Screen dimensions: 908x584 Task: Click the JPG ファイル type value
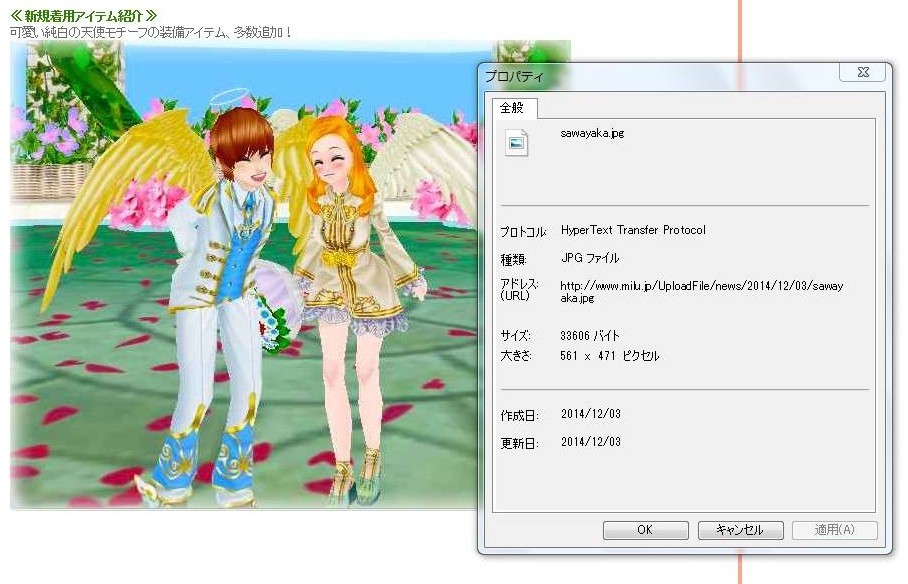(590, 258)
